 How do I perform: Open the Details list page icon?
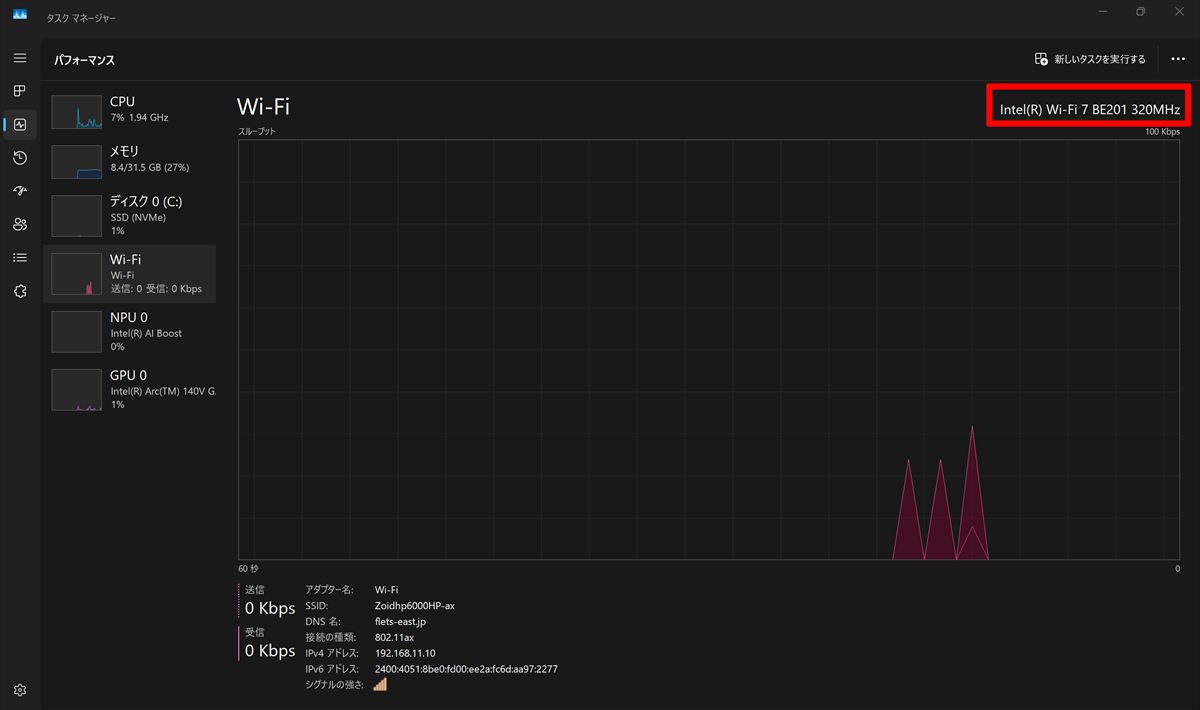click(x=20, y=258)
